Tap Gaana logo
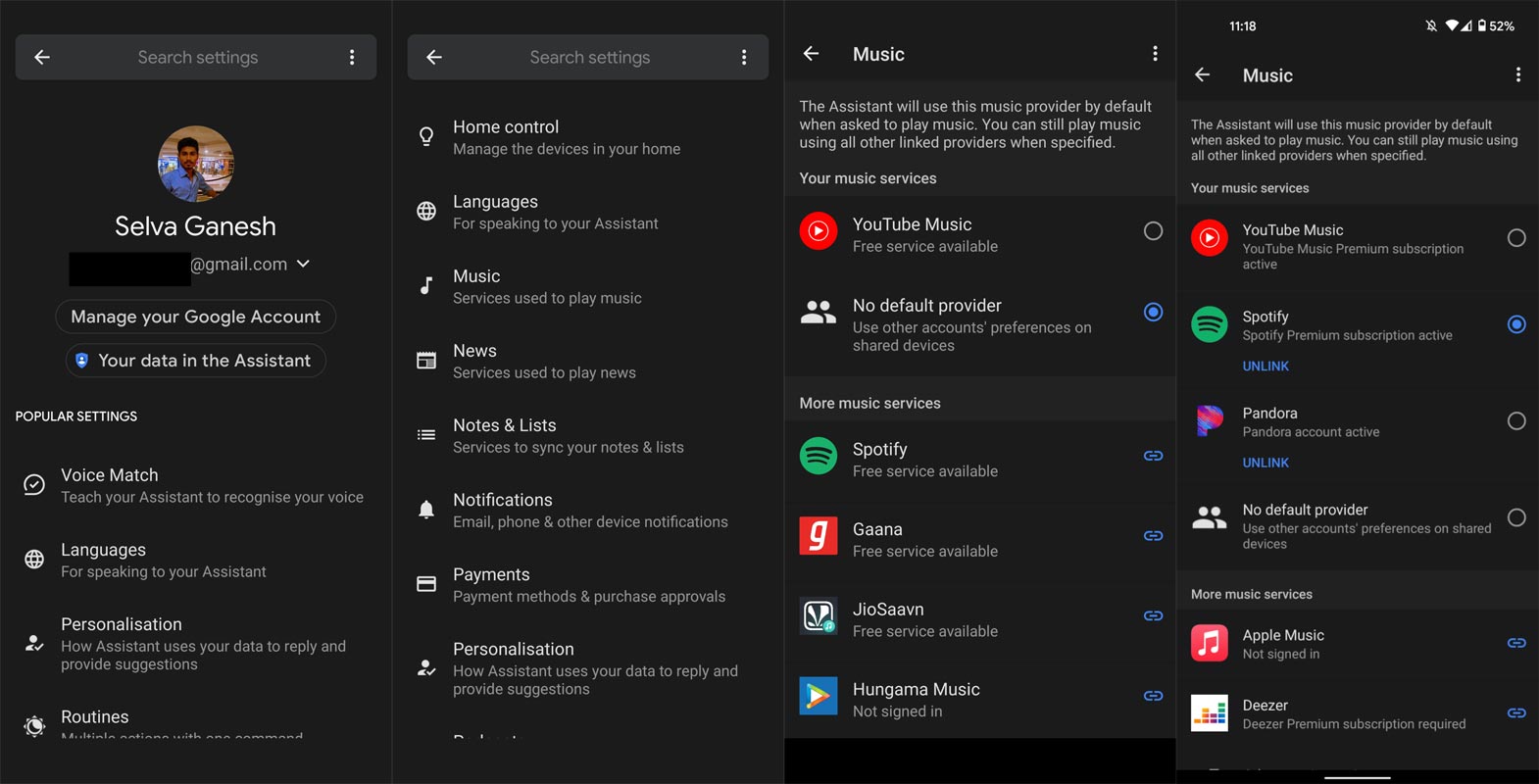1539x784 pixels. (819, 536)
